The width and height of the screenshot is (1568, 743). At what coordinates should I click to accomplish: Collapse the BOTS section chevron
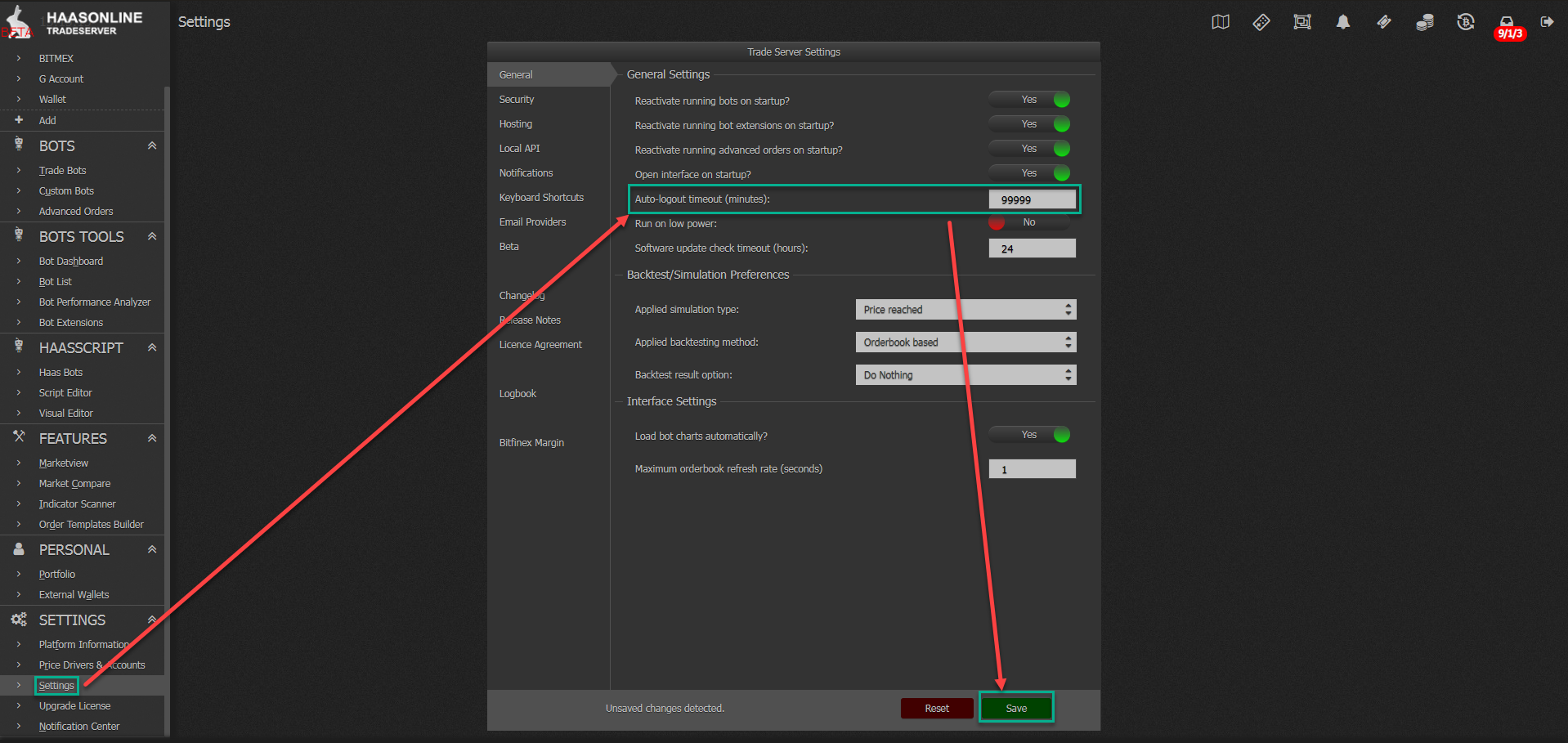tap(152, 145)
